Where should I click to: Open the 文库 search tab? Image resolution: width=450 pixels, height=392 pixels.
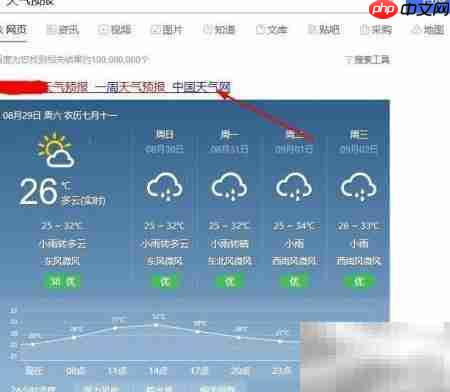(x=272, y=30)
